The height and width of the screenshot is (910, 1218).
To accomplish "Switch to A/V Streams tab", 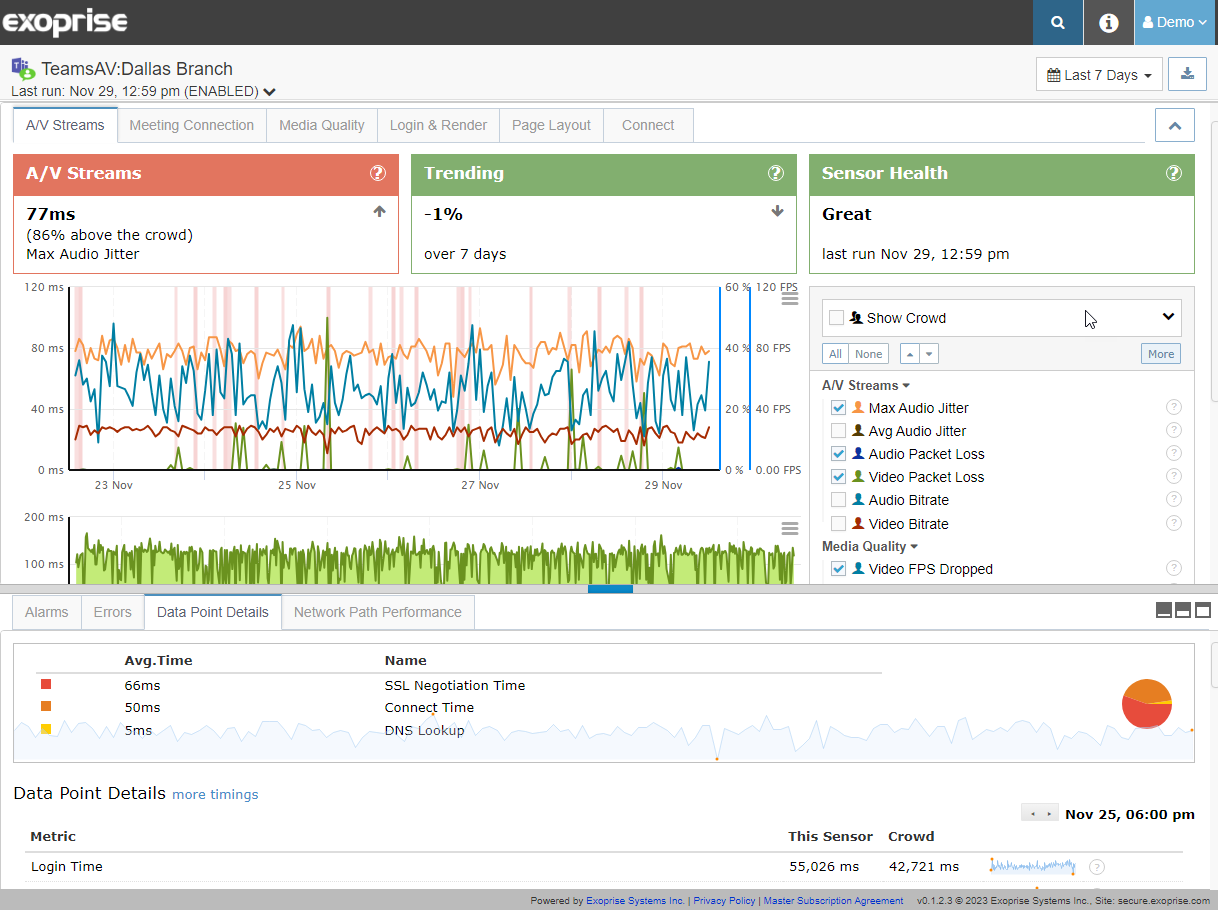I will 65,125.
